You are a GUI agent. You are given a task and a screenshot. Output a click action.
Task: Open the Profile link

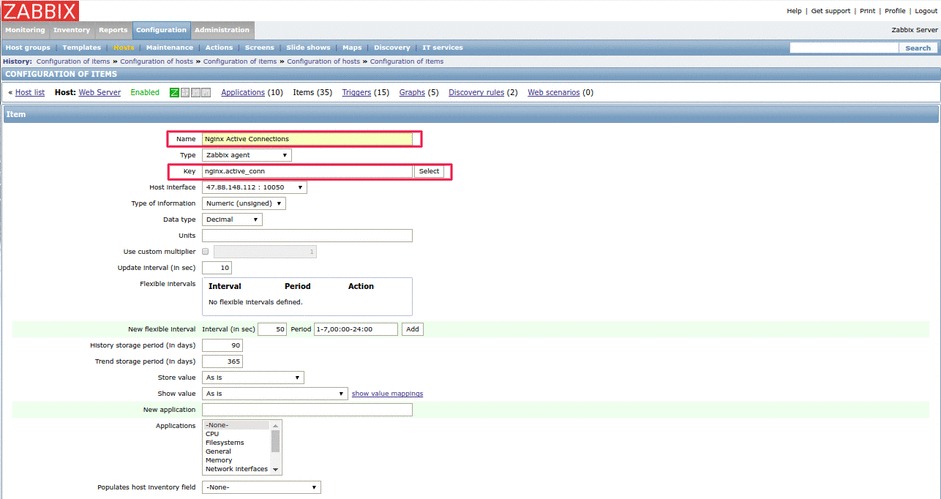coord(895,11)
